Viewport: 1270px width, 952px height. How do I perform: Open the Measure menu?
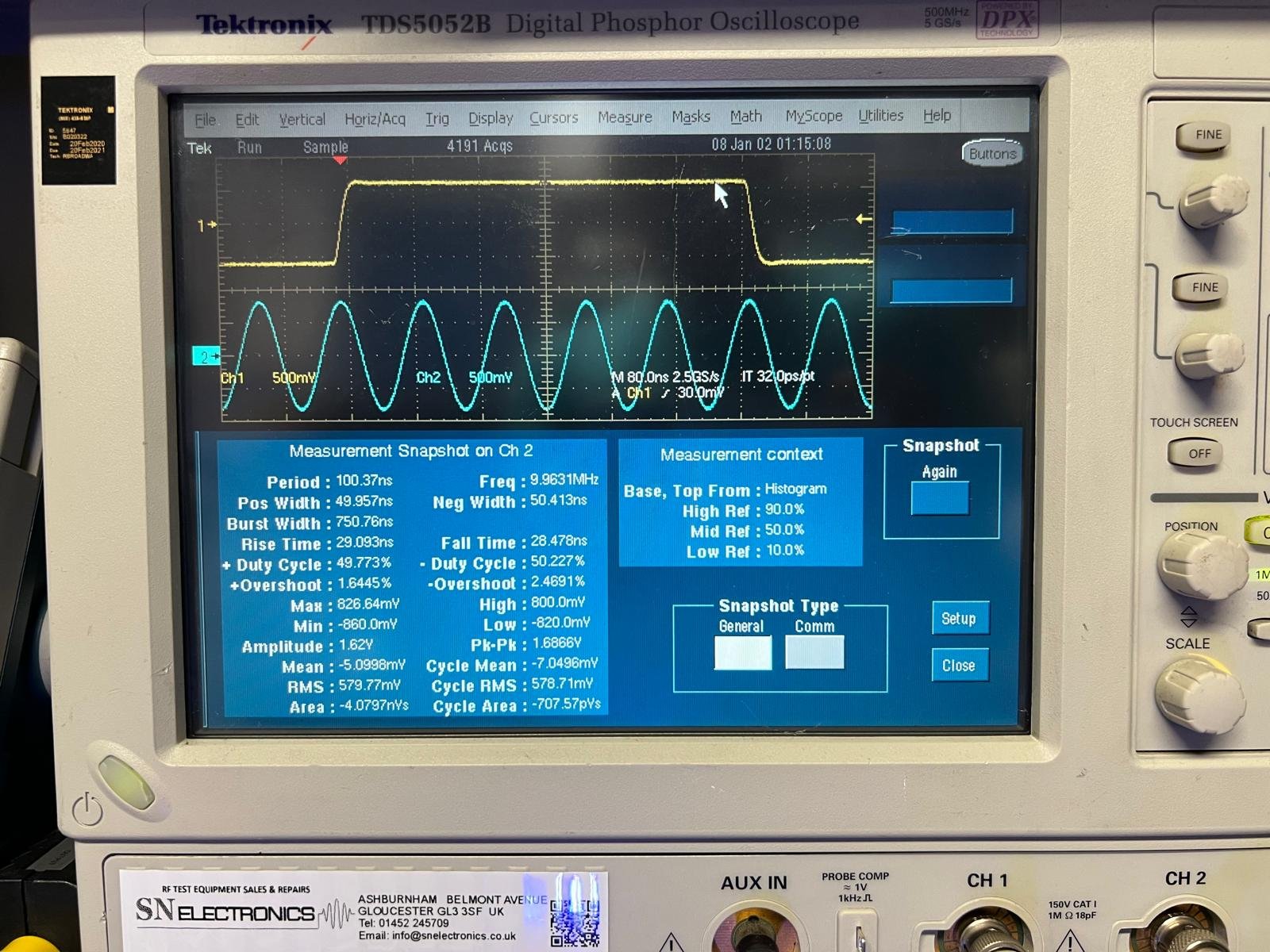pyautogui.click(x=625, y=117)
